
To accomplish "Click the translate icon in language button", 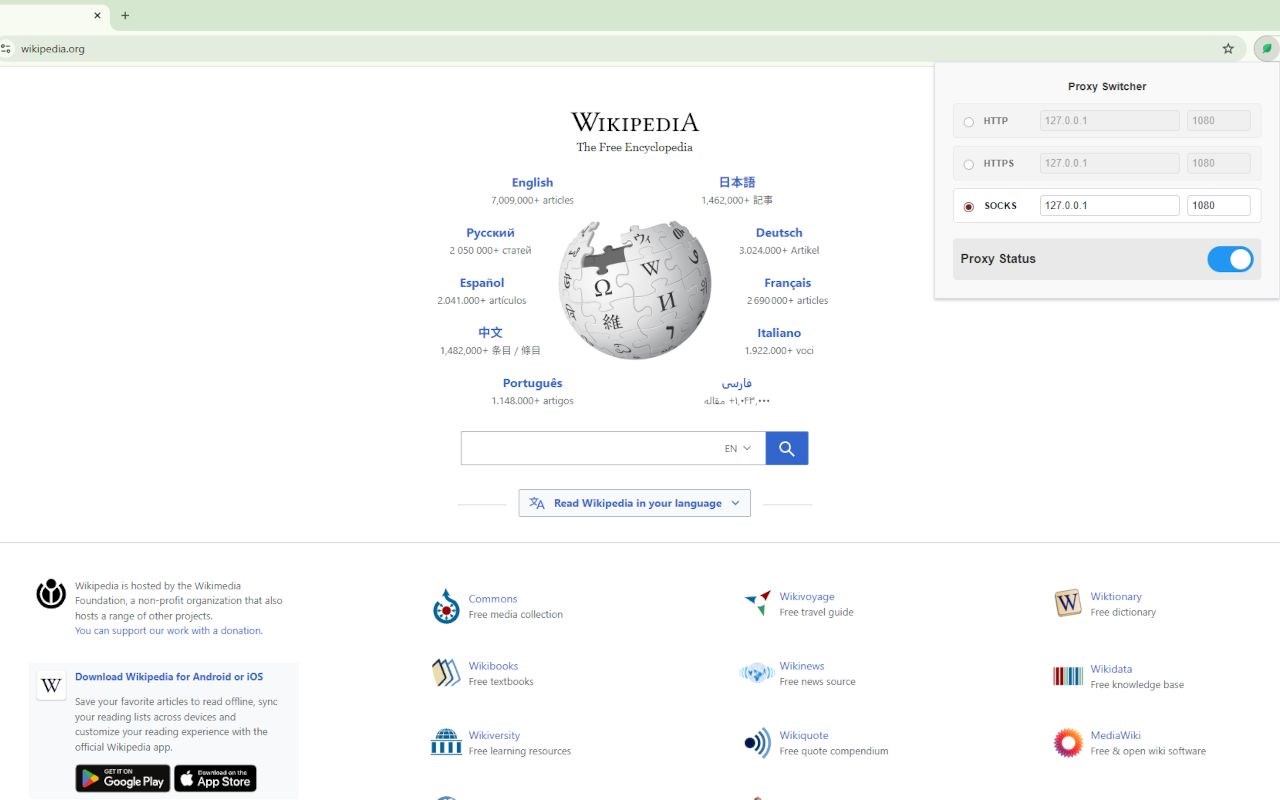I will coord(537,503).
